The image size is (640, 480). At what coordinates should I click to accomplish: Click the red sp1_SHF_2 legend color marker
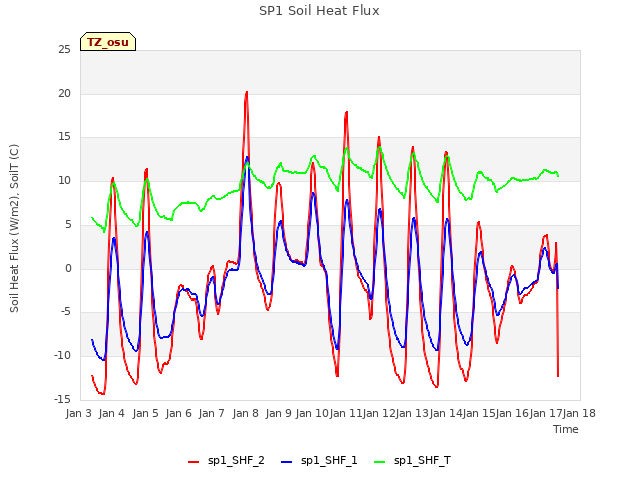193,462
